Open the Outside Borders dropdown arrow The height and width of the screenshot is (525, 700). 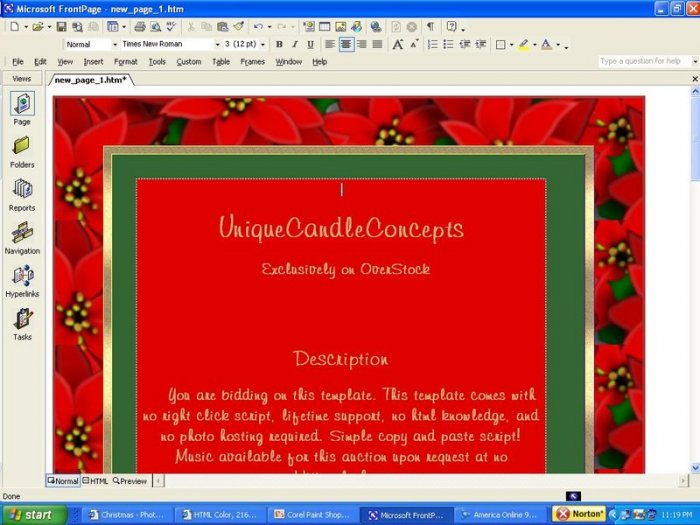click(x=512, y=45)
